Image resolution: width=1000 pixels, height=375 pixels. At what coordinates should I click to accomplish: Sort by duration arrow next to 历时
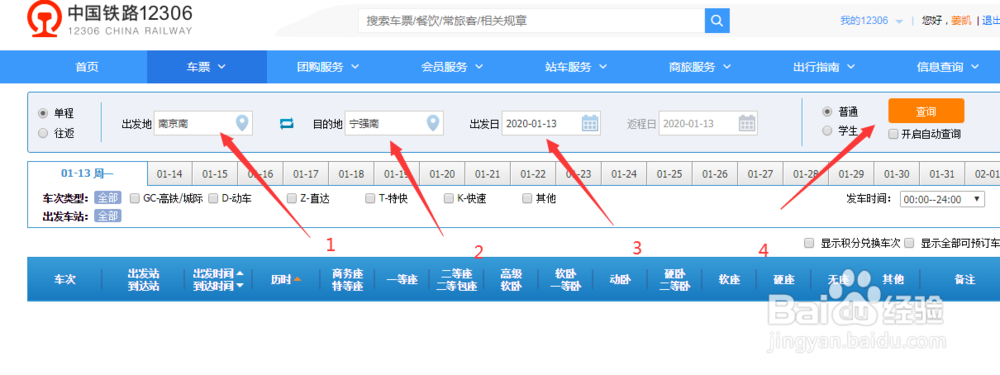(x=297, y=279)
